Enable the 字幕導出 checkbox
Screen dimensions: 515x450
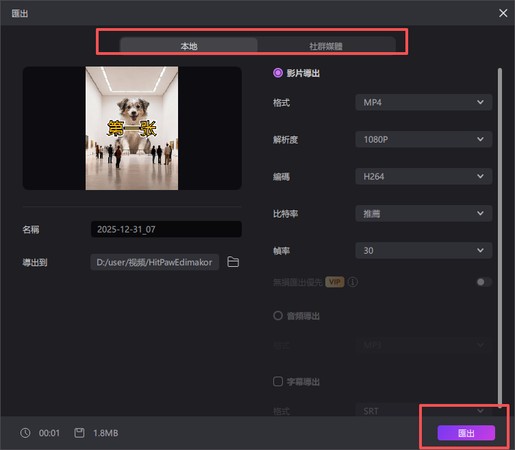point(278,381)
